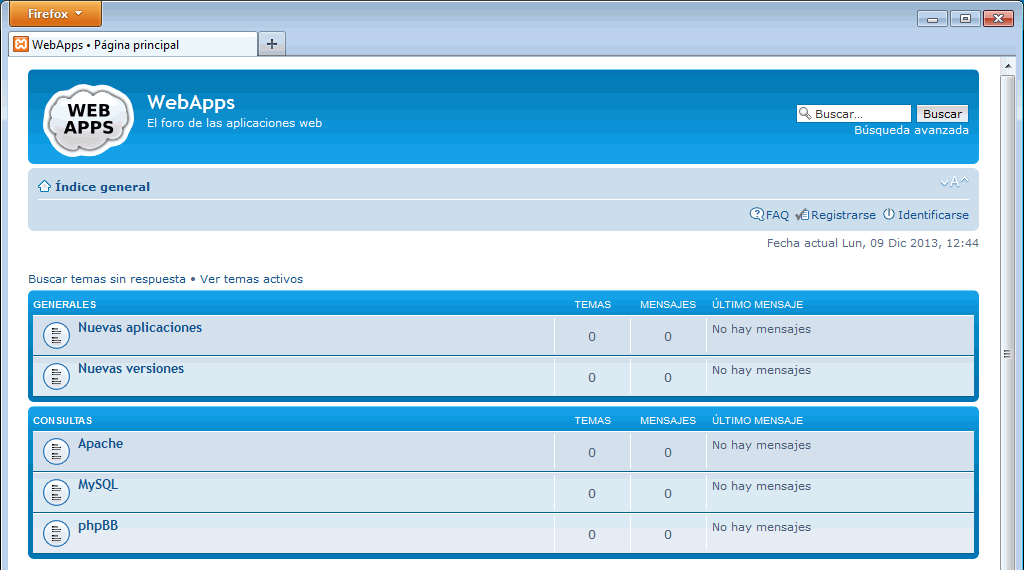Click the home icon beside Índice general
This screenshot has width=1024, height=570.
tap(44, 187)
